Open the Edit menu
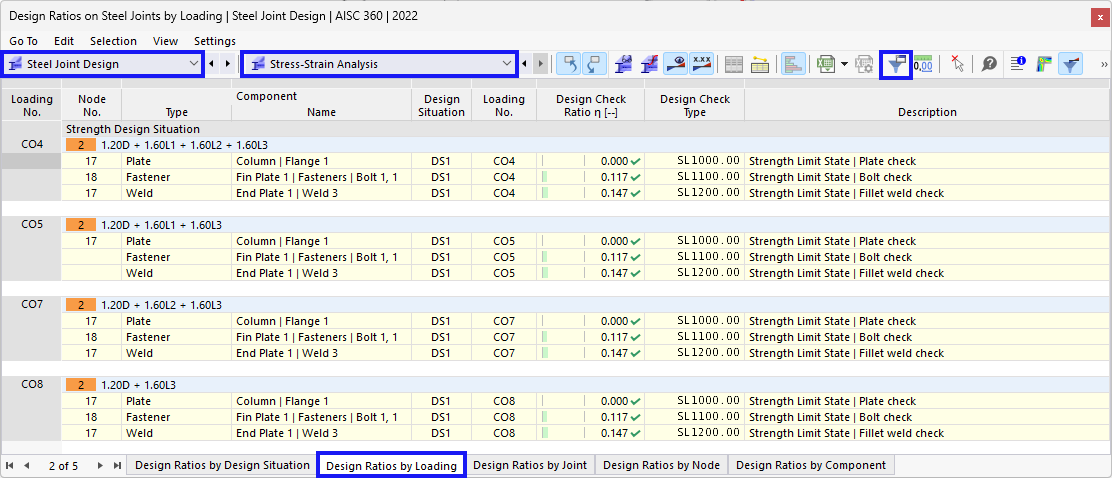The image size is (1112, 478). (x=64, y=41)
